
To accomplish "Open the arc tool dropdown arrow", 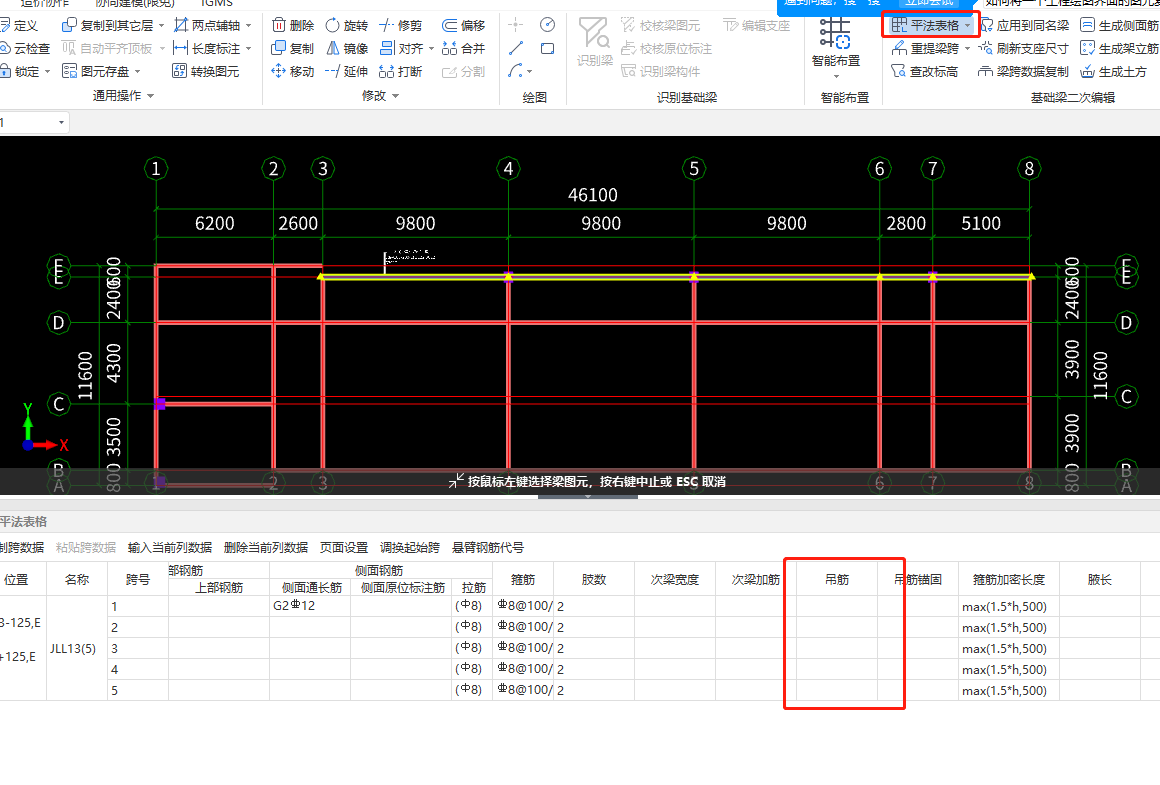I will click(x=530, y=72).
